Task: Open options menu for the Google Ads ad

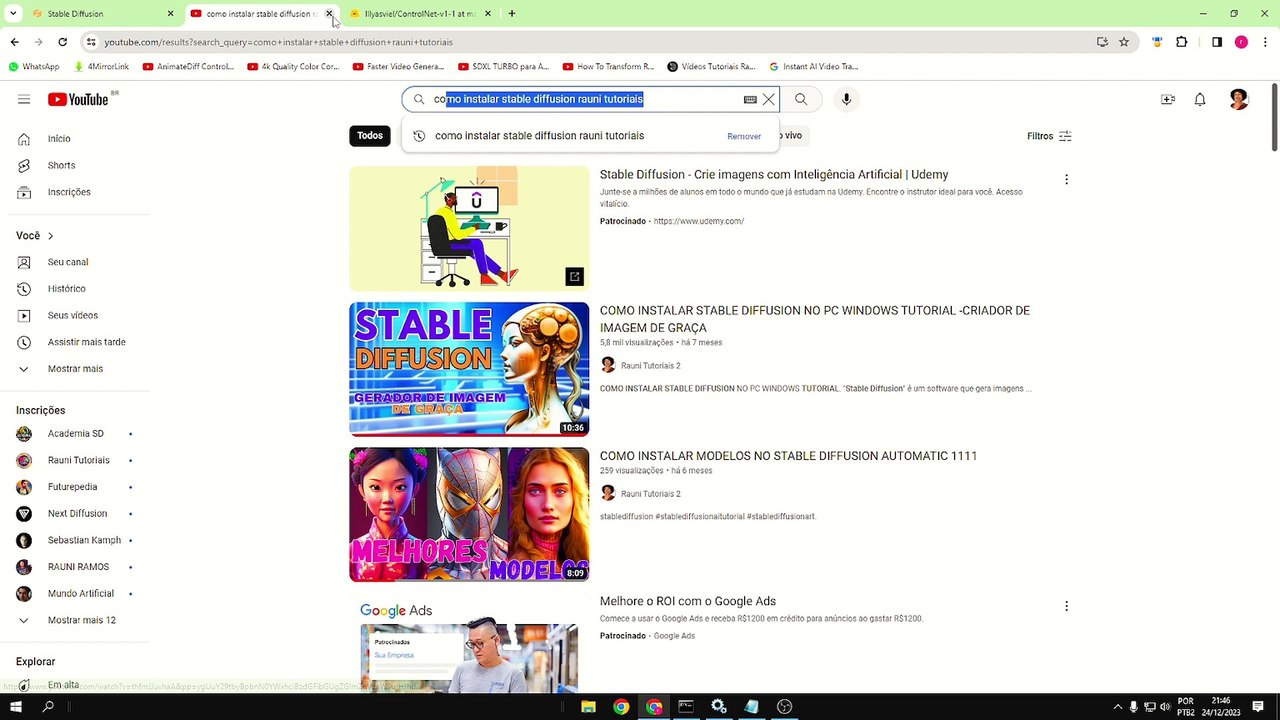Action: (x=1066, y=606)
